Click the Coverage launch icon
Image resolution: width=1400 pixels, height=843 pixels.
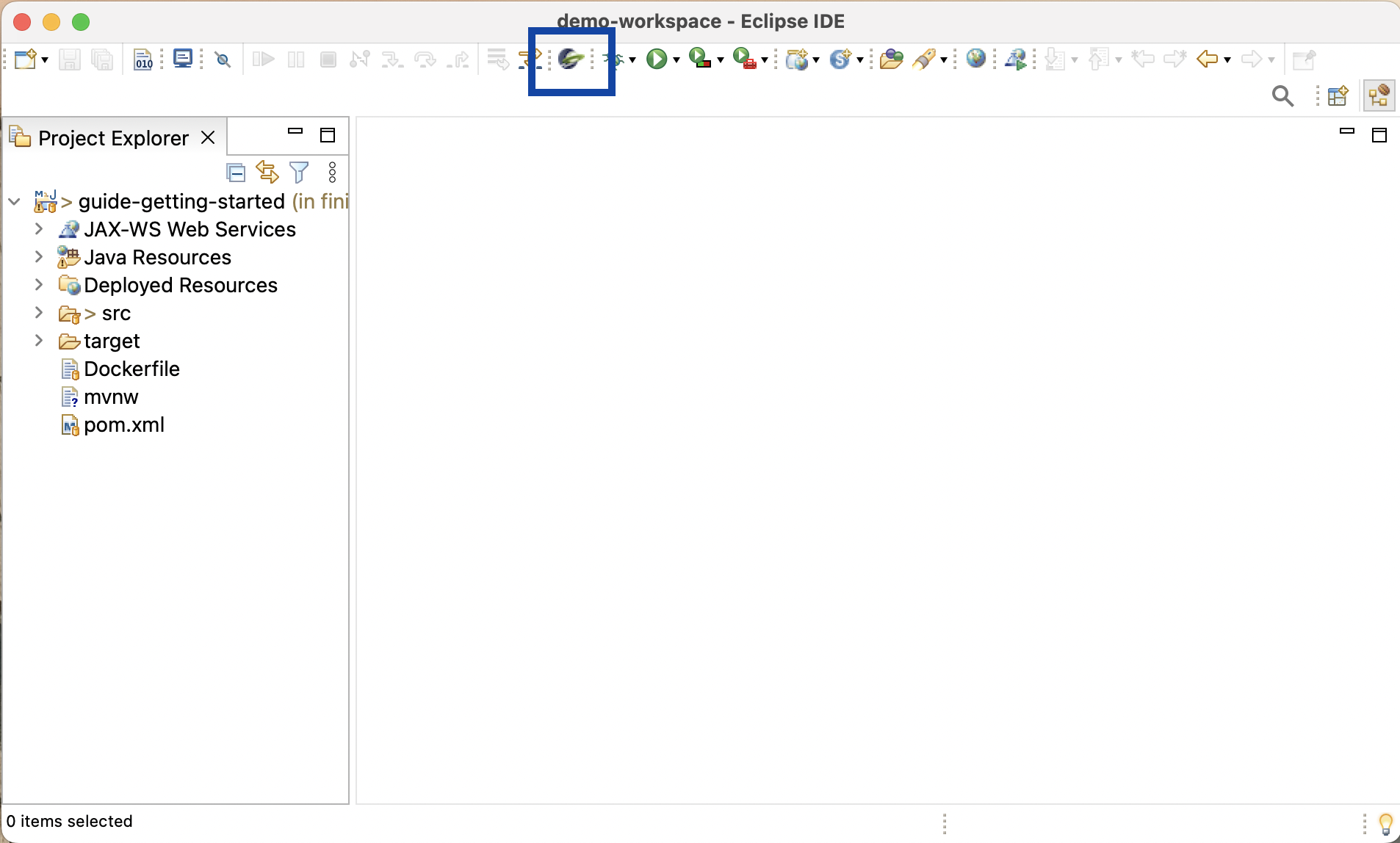coord(700,59)
